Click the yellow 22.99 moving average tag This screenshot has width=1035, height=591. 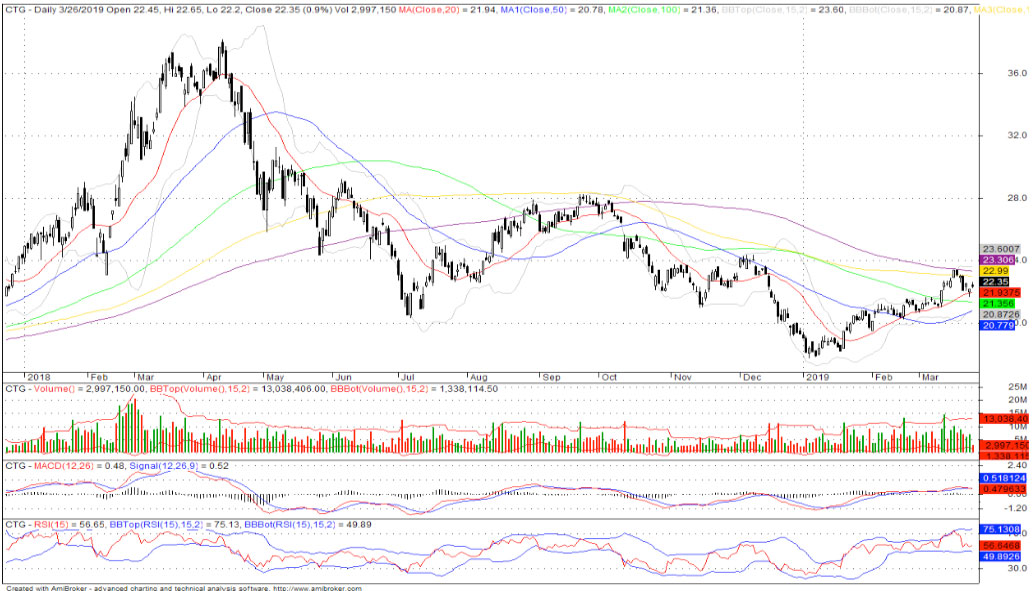pyautogui.click(x=996, y=270)
